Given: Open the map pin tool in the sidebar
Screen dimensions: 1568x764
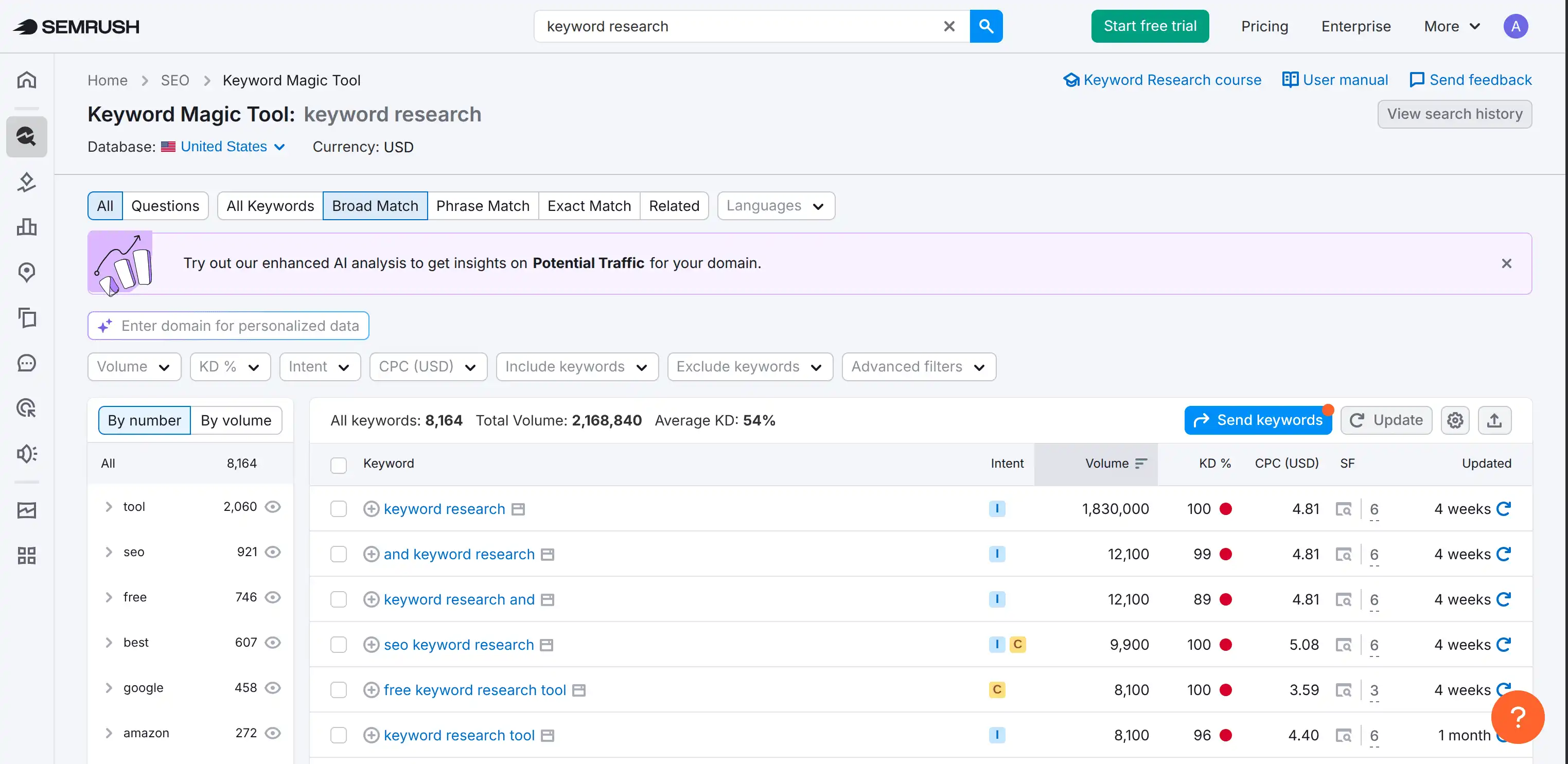Looking at the screenshot, I should (26, 272).
